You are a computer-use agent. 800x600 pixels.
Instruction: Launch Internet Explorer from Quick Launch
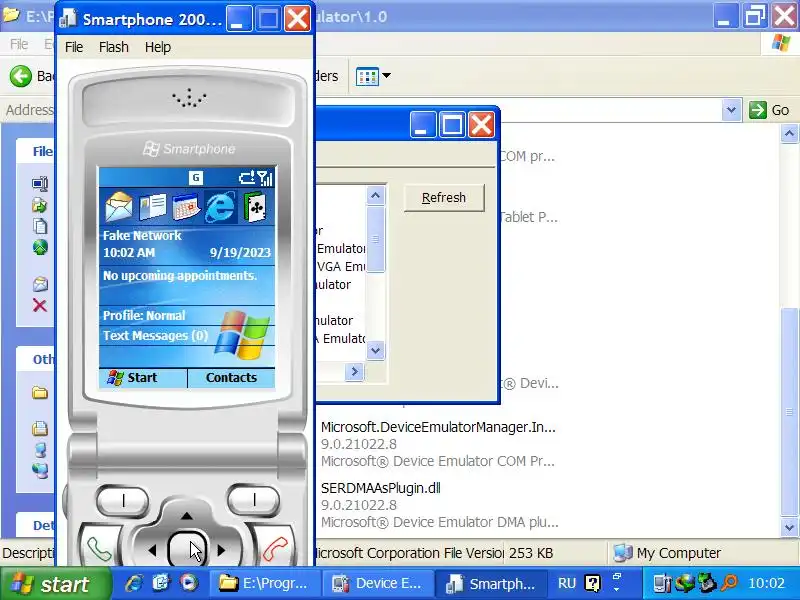pos(134,583)
